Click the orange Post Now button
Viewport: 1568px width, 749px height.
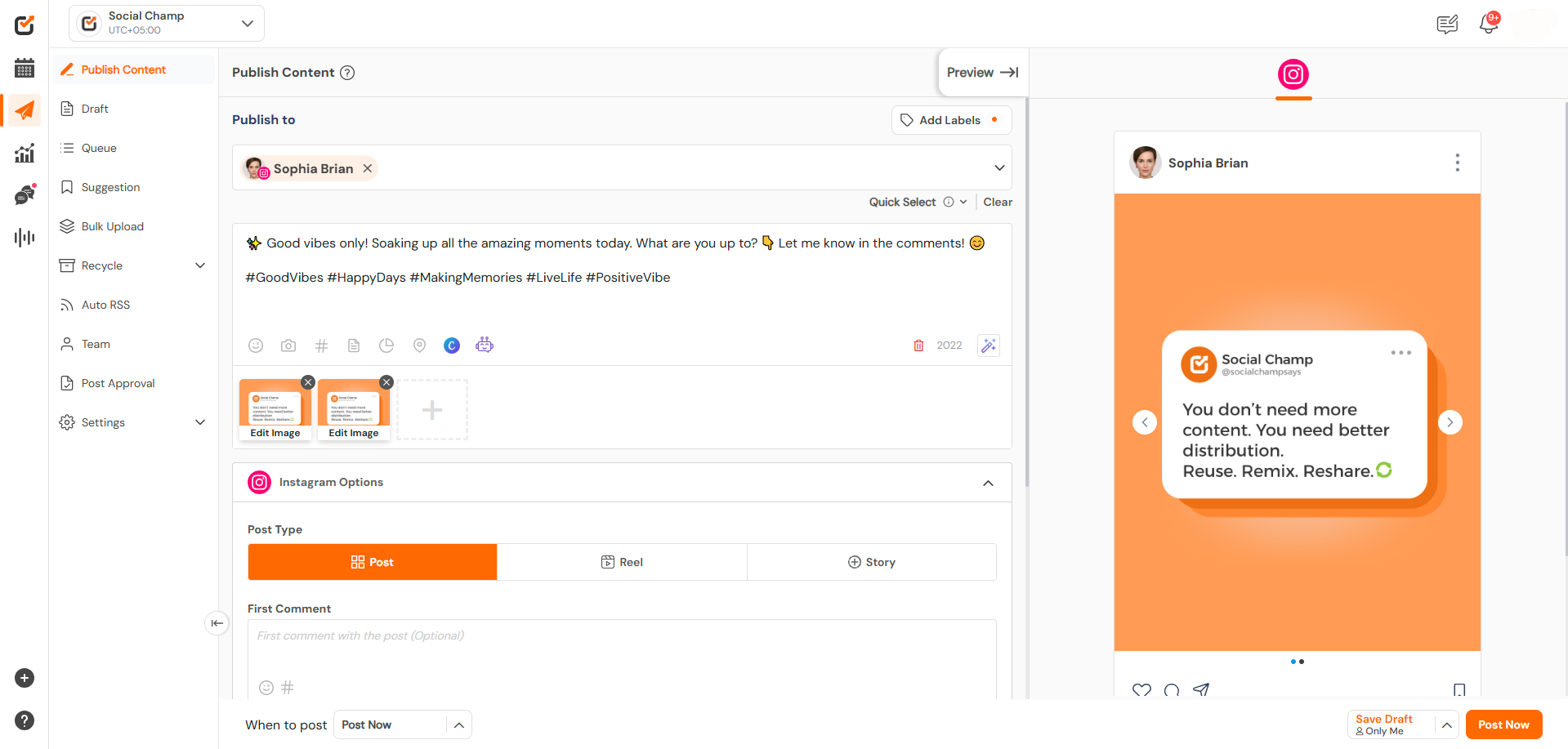tap(1503, 724)
